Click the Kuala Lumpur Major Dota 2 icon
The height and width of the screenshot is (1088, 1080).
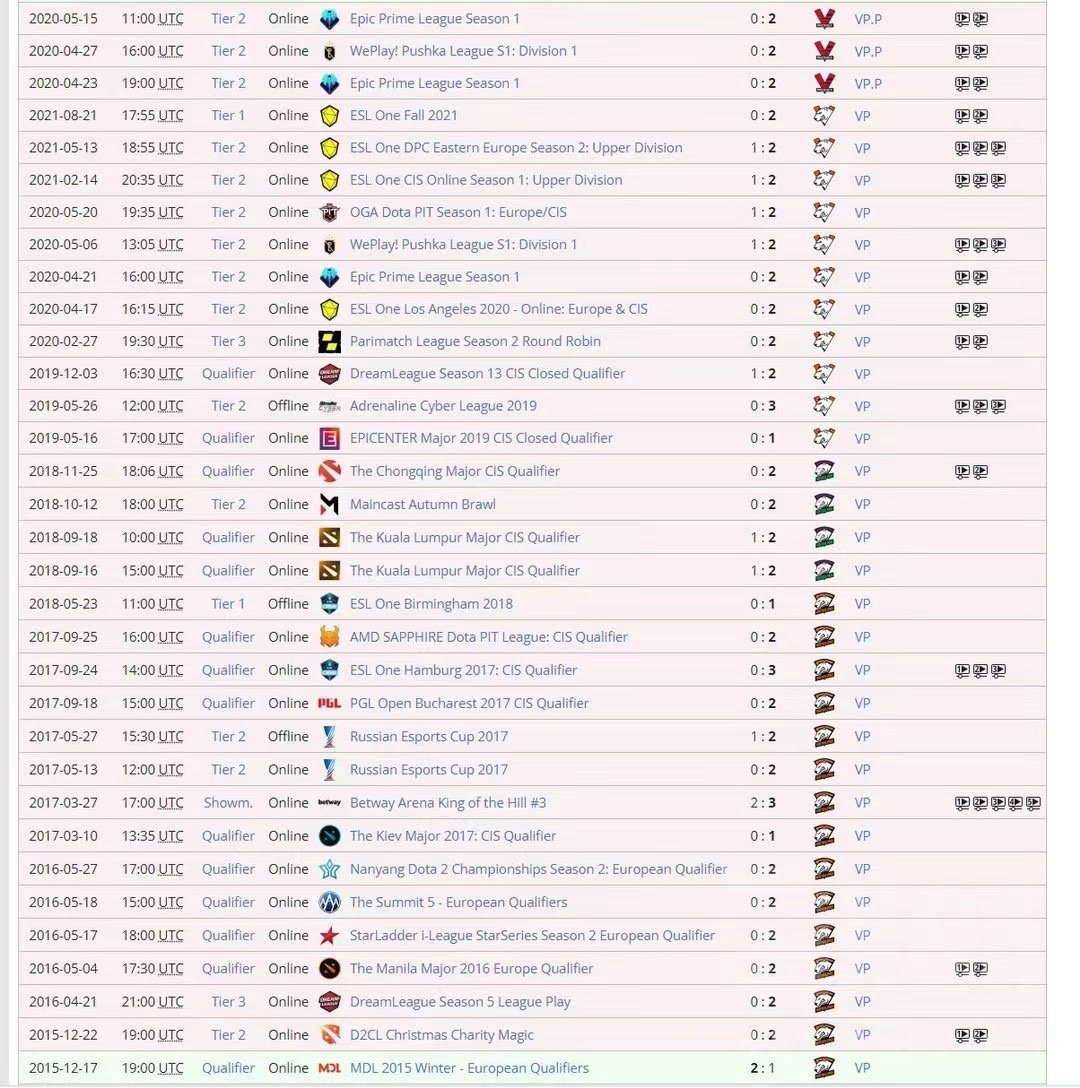click(x=331, y=537)
